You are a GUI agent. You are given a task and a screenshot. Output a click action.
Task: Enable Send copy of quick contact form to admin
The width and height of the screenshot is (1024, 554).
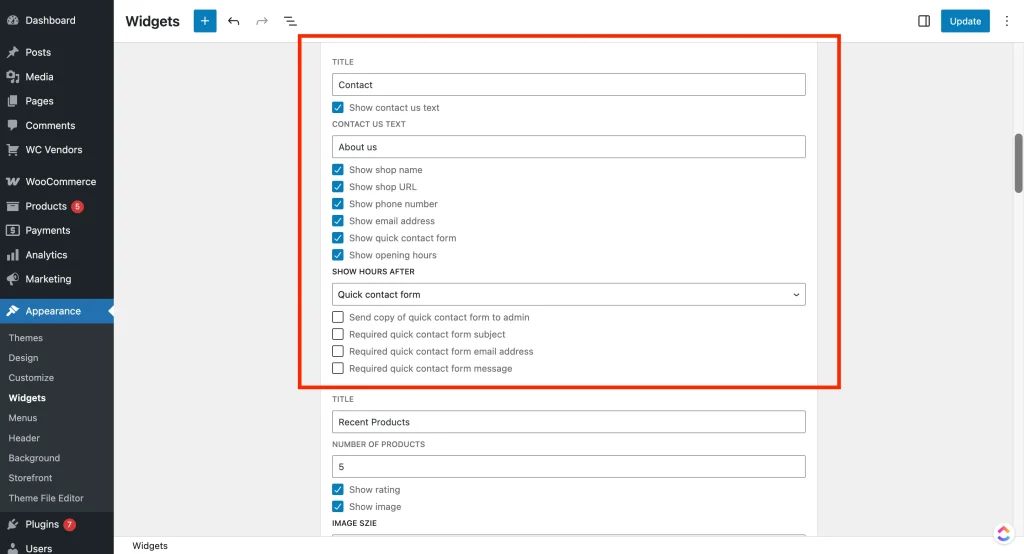point(338,317)
